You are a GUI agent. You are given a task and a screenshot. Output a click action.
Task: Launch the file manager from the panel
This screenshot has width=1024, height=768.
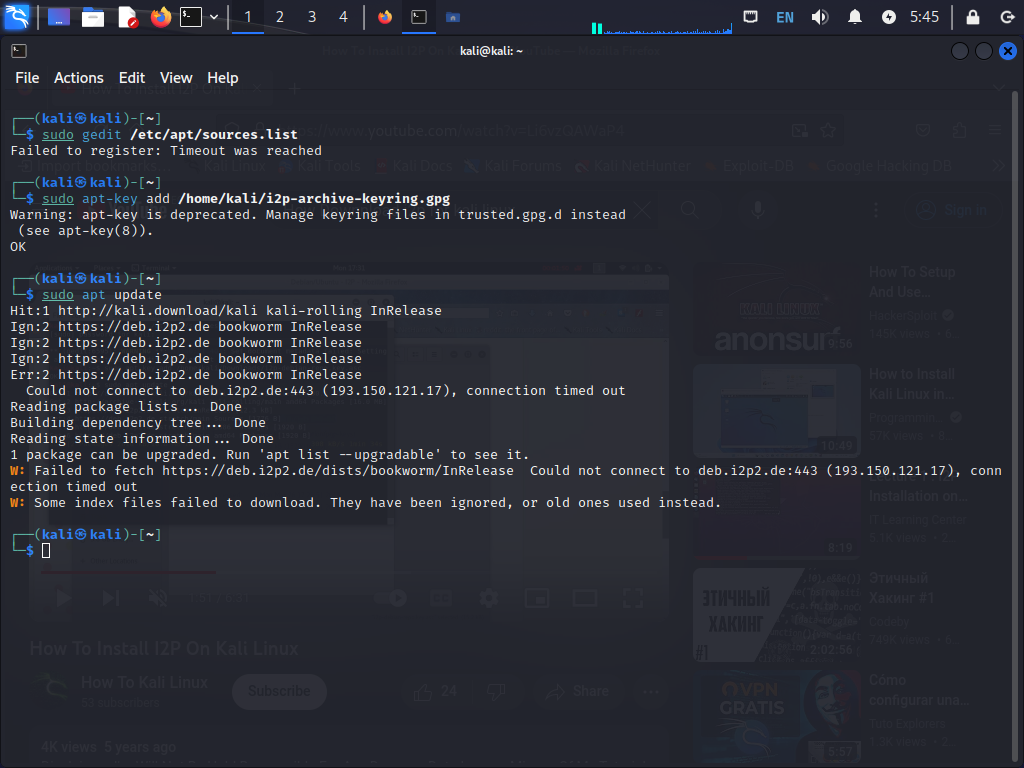coord(93,16)
